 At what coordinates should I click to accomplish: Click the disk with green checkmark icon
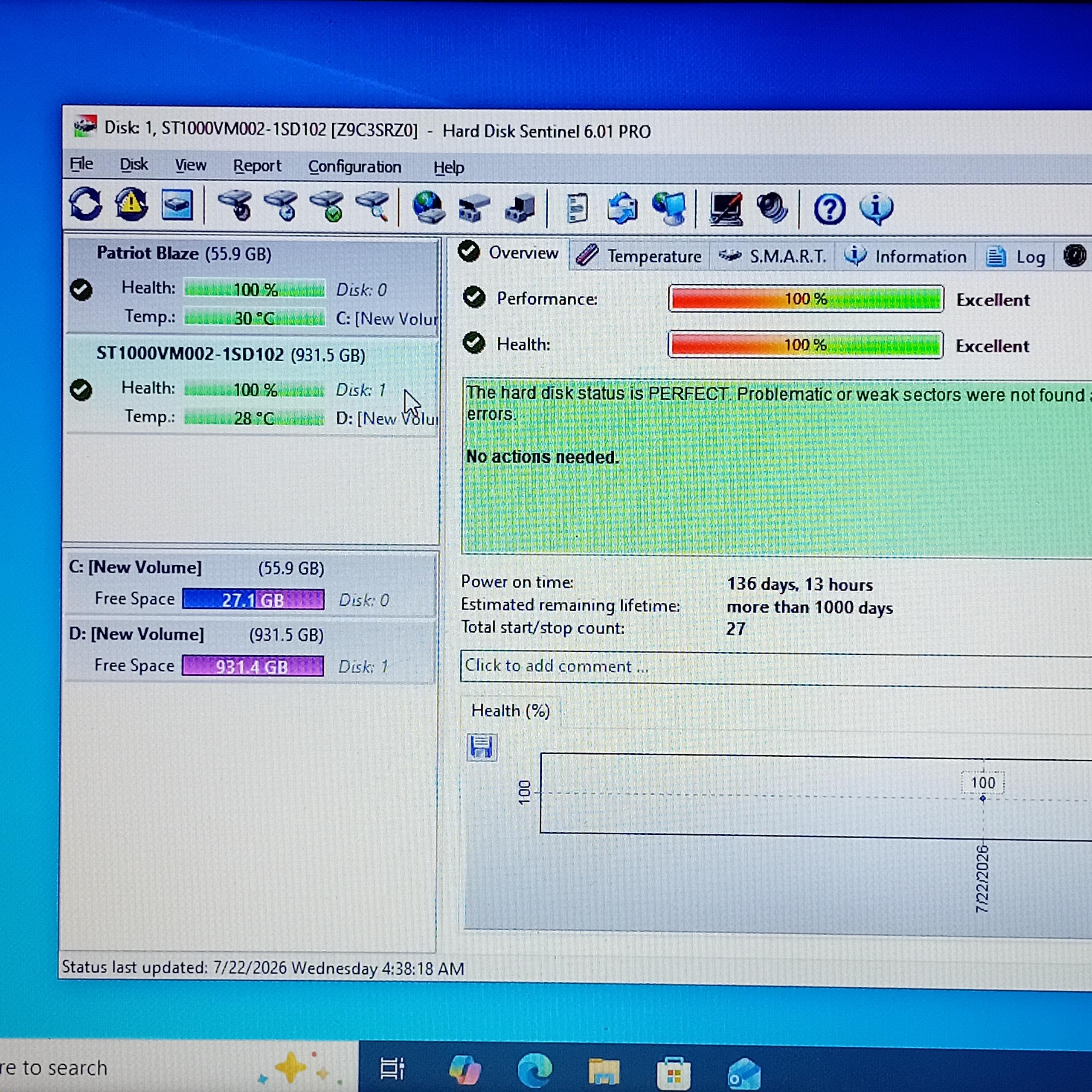pos(327,206)
